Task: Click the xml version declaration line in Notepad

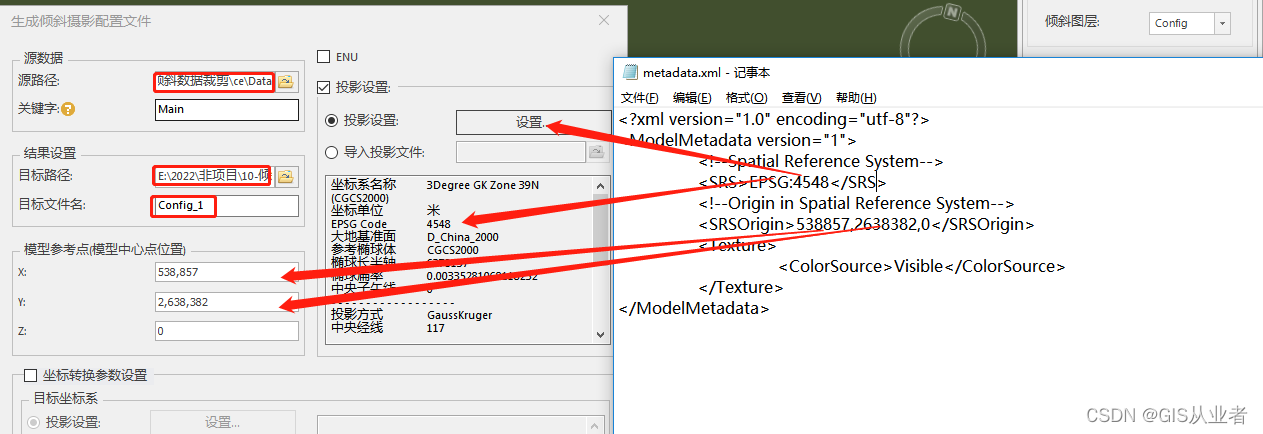Action: point(774,119)
